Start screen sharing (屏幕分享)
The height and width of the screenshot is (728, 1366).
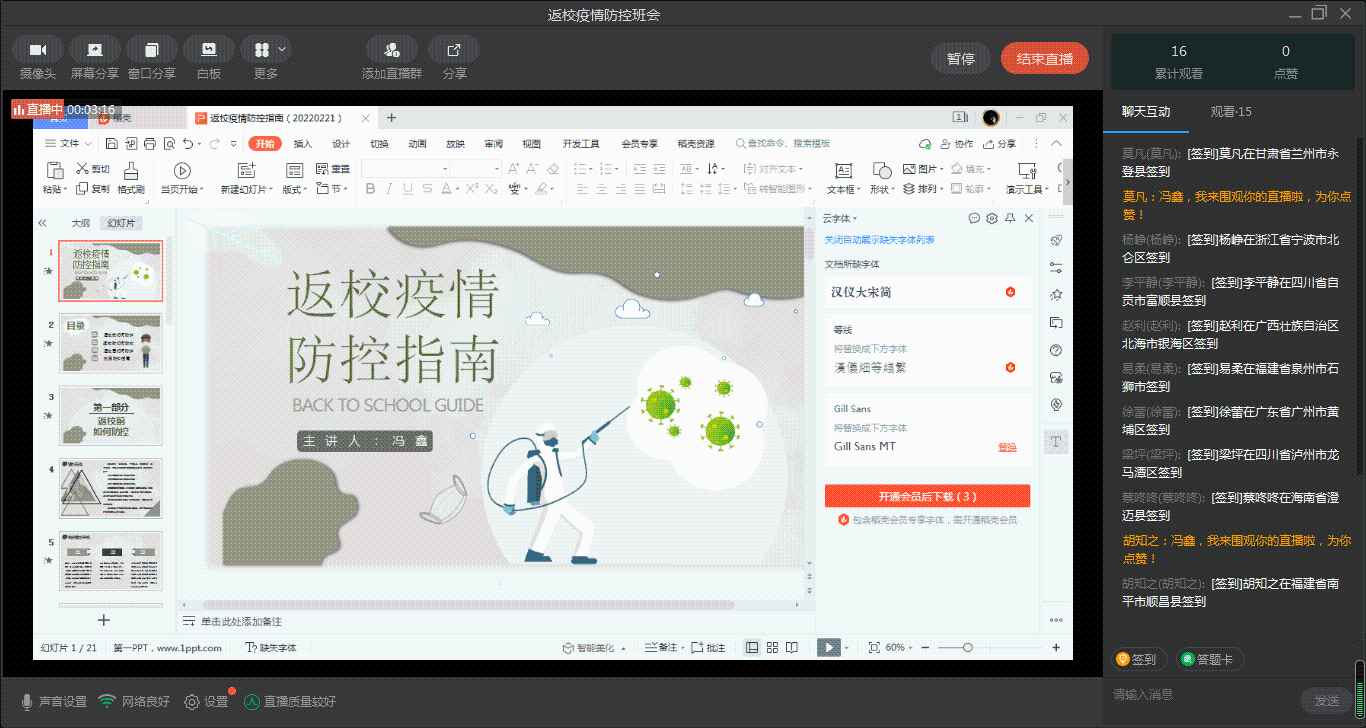click(x=95, y=50)
